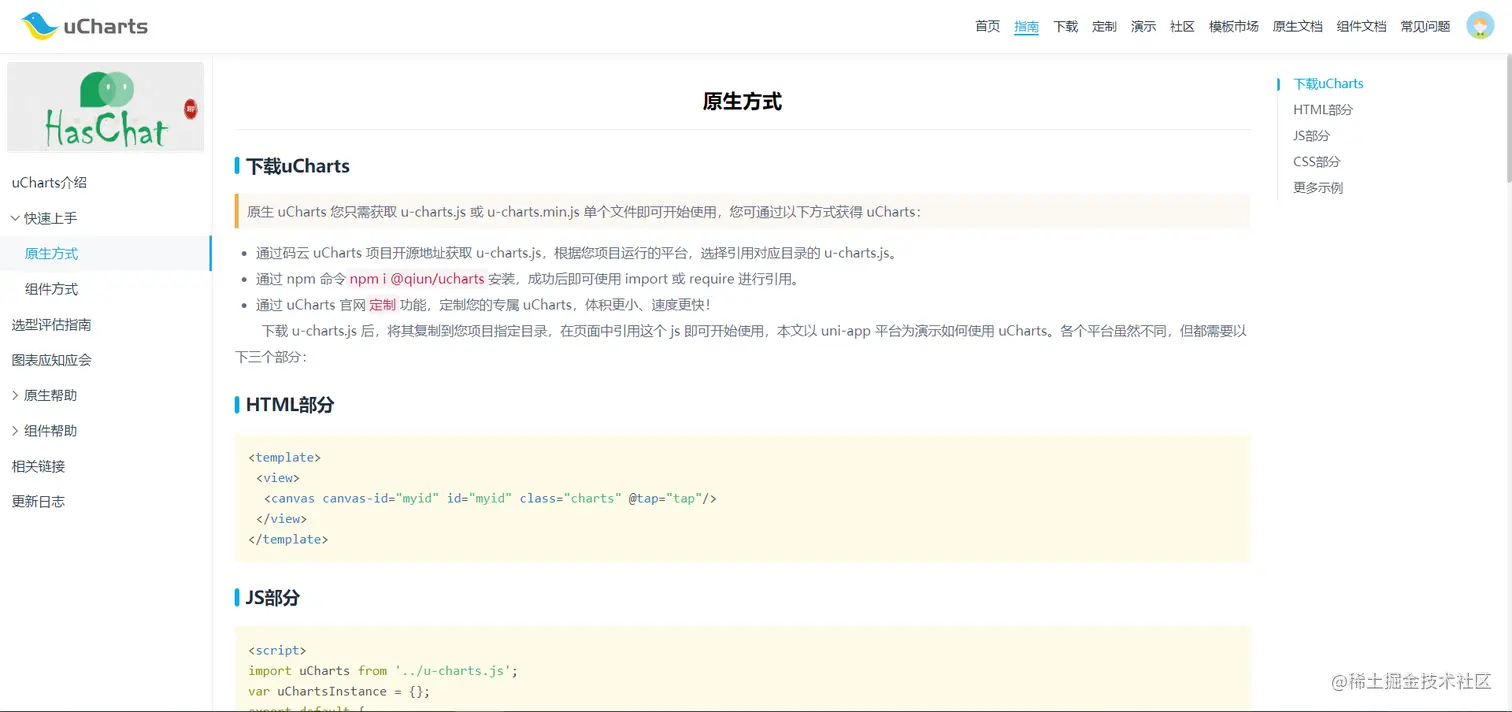This screenshot has width=1512, height=712.
Task: Click the 下载uCharts section heading
Action: [298, 166]
